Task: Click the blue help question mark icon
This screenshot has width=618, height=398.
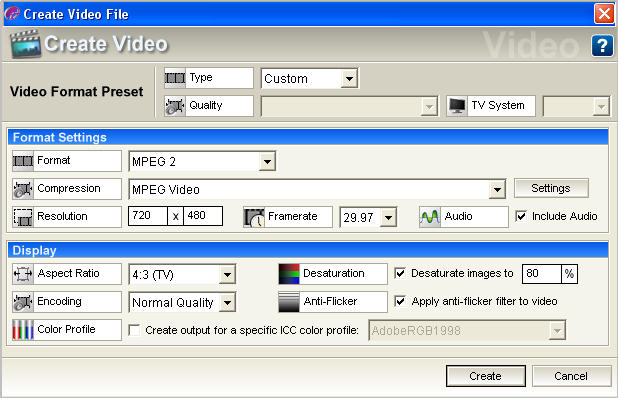Action: pos(602,46)
